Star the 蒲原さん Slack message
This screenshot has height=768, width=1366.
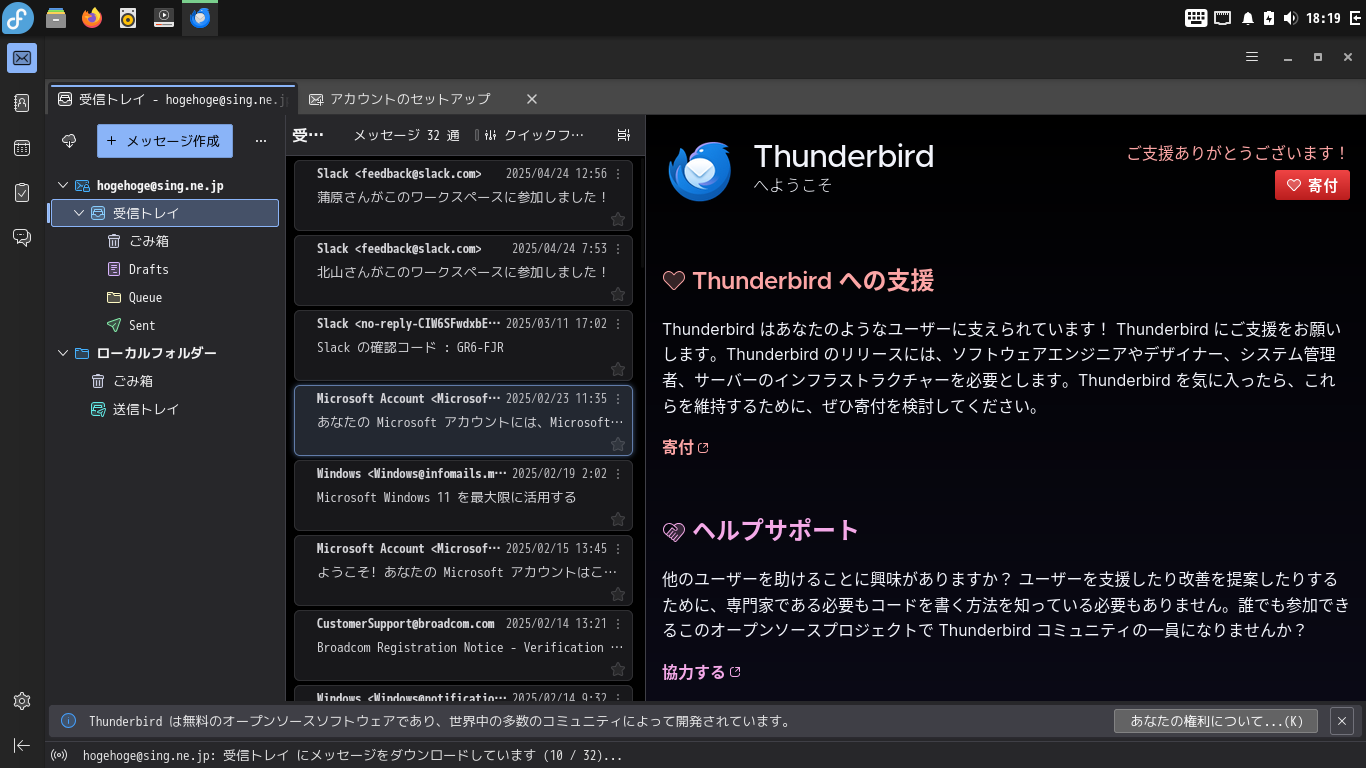(x=618, y=219)
